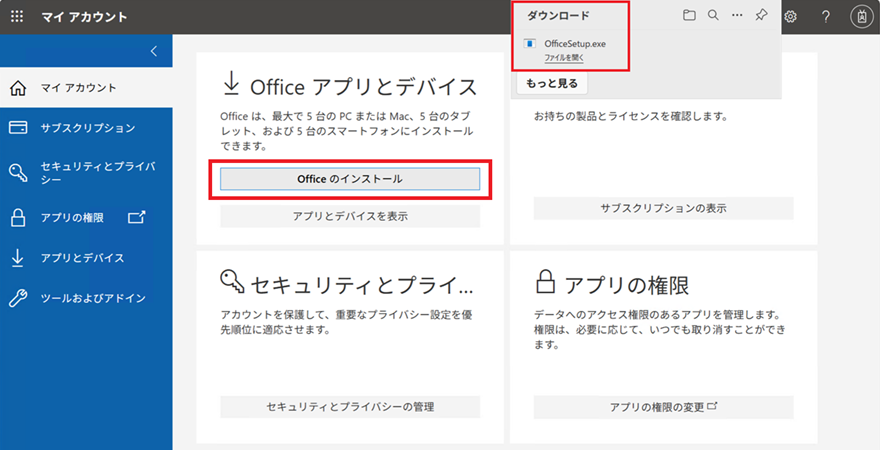Click the マイ アカウント header title
Viewport: 880px width, 450px height.
85,17
